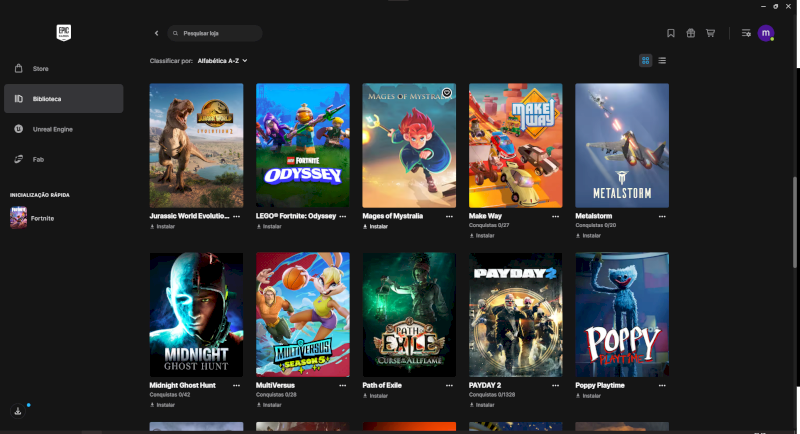Minimize the launcher window

[x=763, y=6]
